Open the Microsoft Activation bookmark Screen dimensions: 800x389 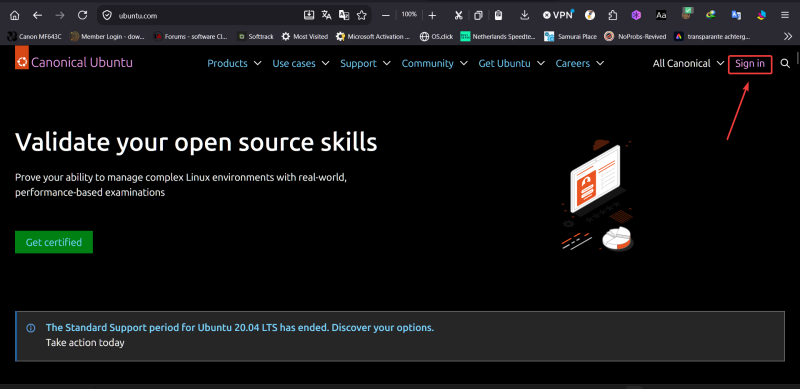click(x=373, y=36)
